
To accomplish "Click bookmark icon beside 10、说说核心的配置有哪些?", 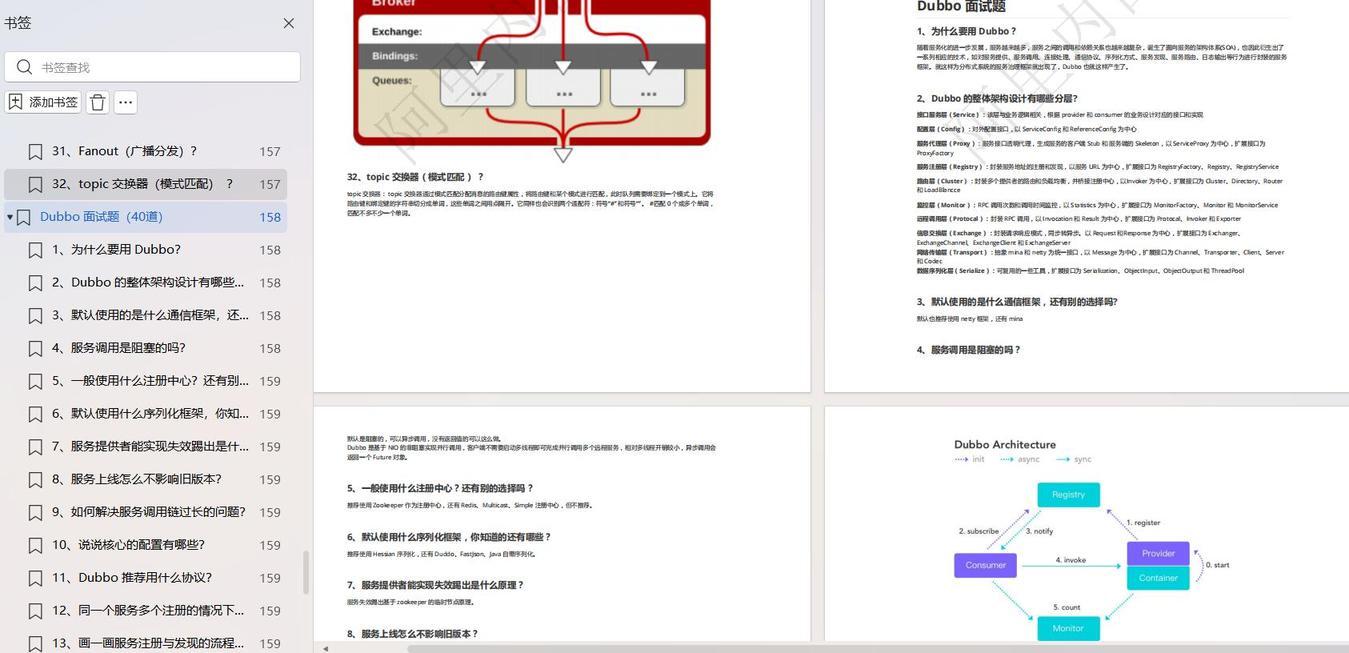I will [x=35, y=545].
